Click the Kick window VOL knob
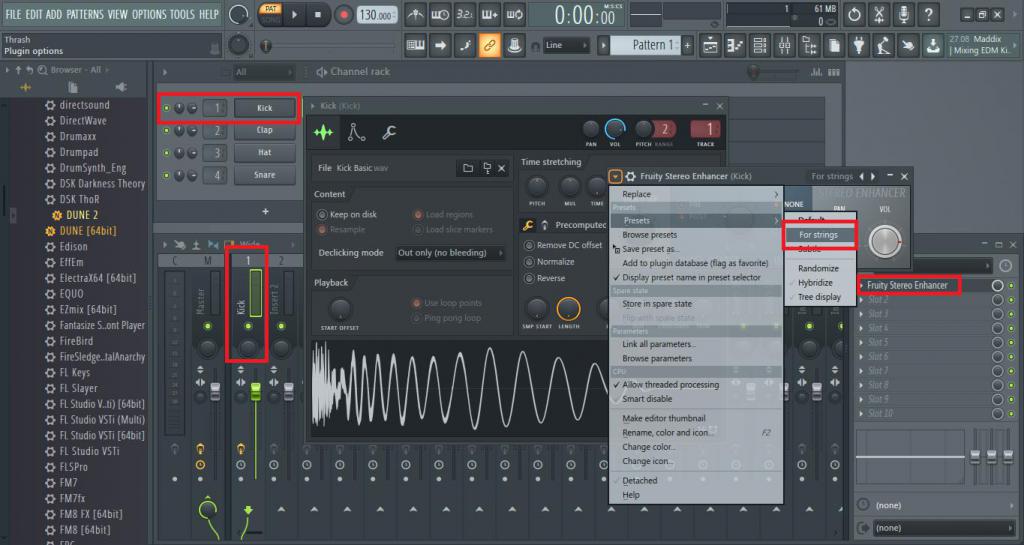Screen dimensions: 1024x545 click(615, 129)
